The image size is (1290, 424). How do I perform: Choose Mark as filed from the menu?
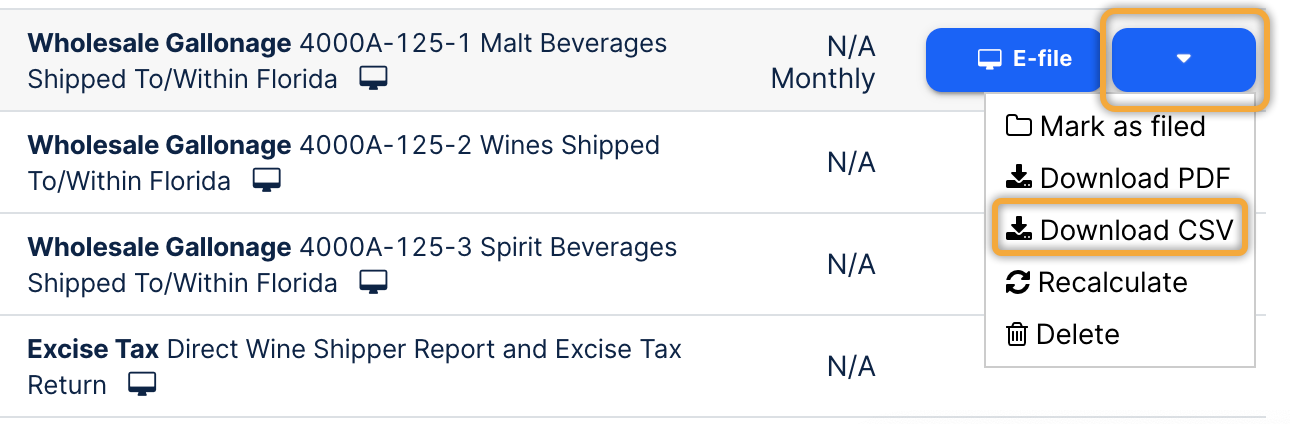tap(1121, 126)
